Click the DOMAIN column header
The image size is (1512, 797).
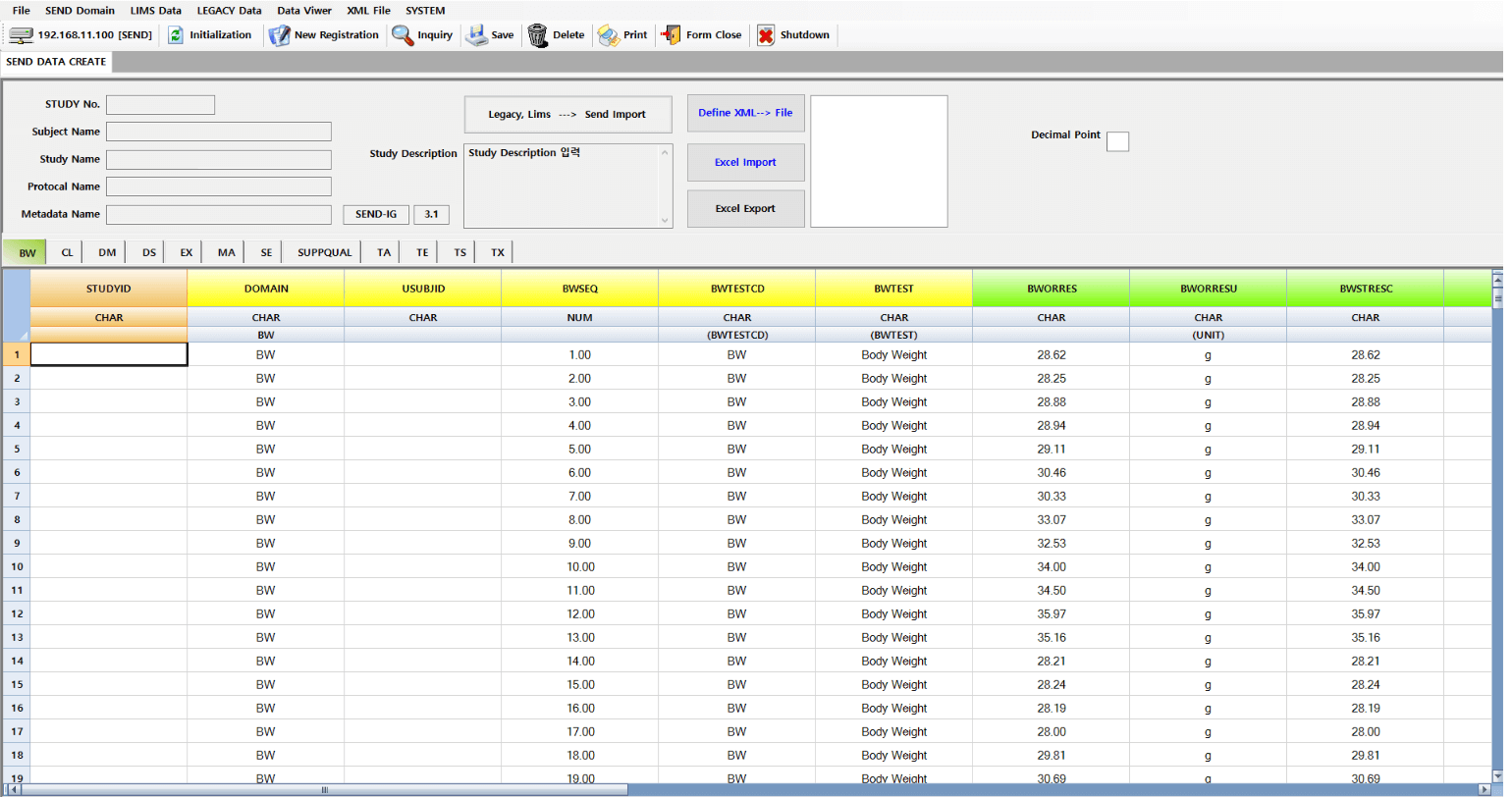(x=266, y=289)
